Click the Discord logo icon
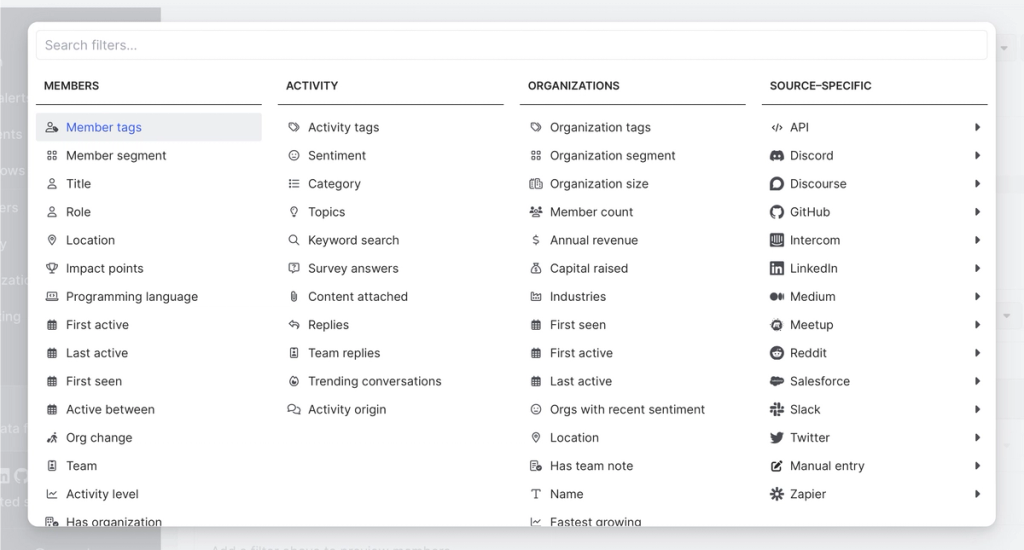This screenshot has width=1024, height=550. pyautogui.click(x=777, y=156)
